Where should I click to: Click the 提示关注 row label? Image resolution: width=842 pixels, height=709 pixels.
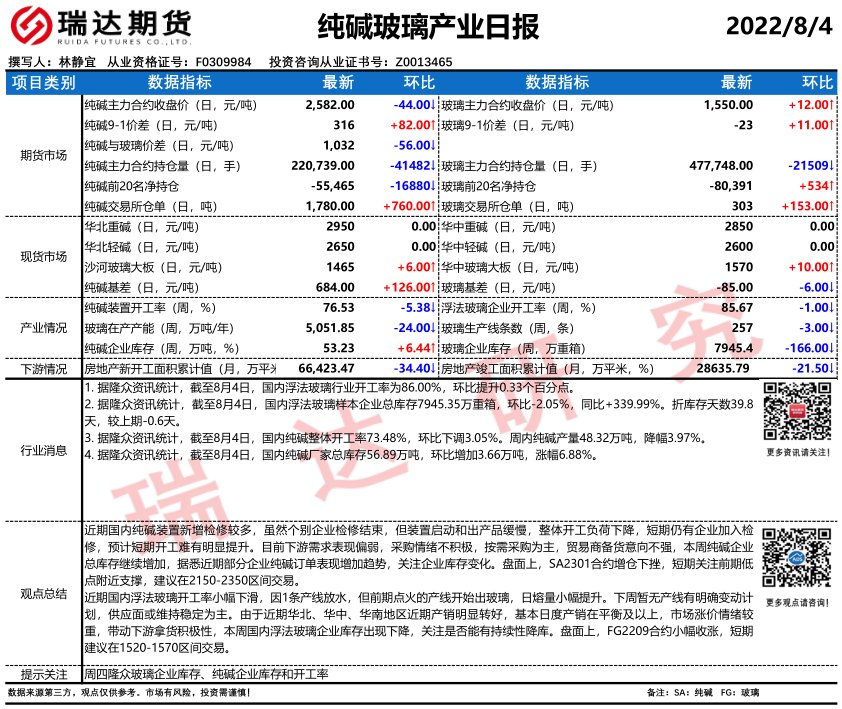pyautogui.click(x=43, y=674)
